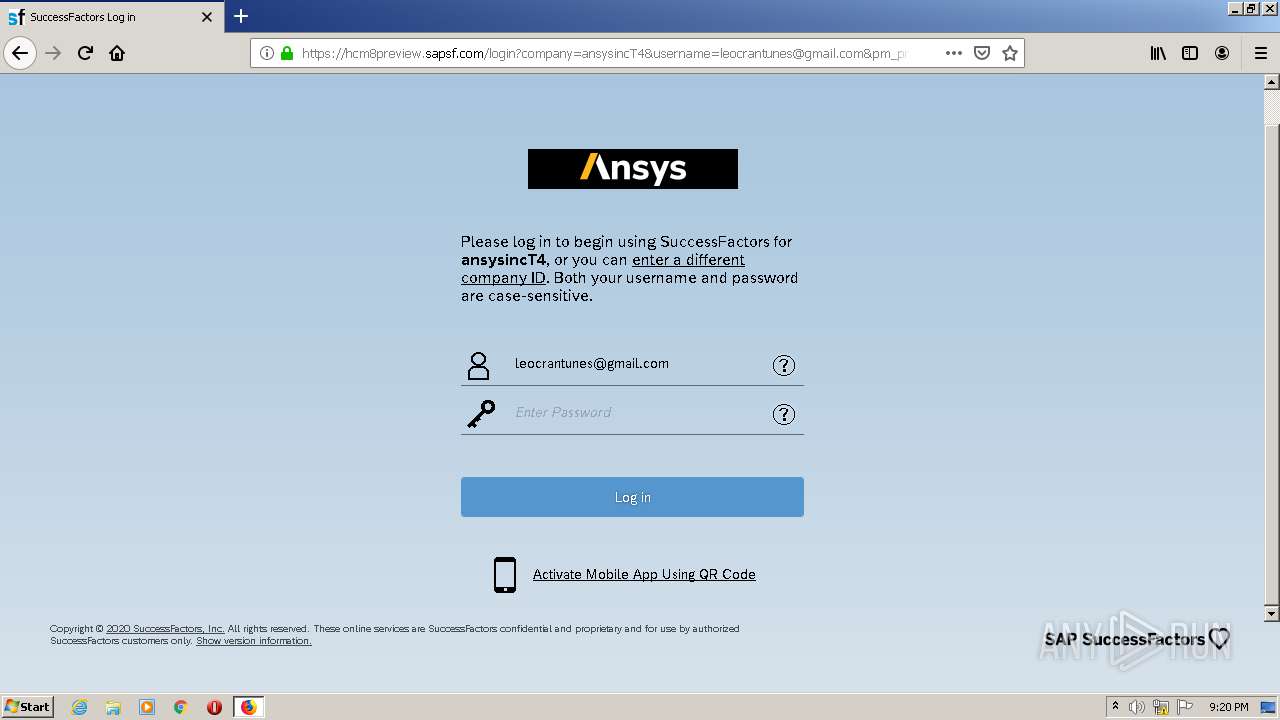Switch to Firefox taskbar button
The height and width of the screenshot is (720, 1280).
click(x=248, y=707)
